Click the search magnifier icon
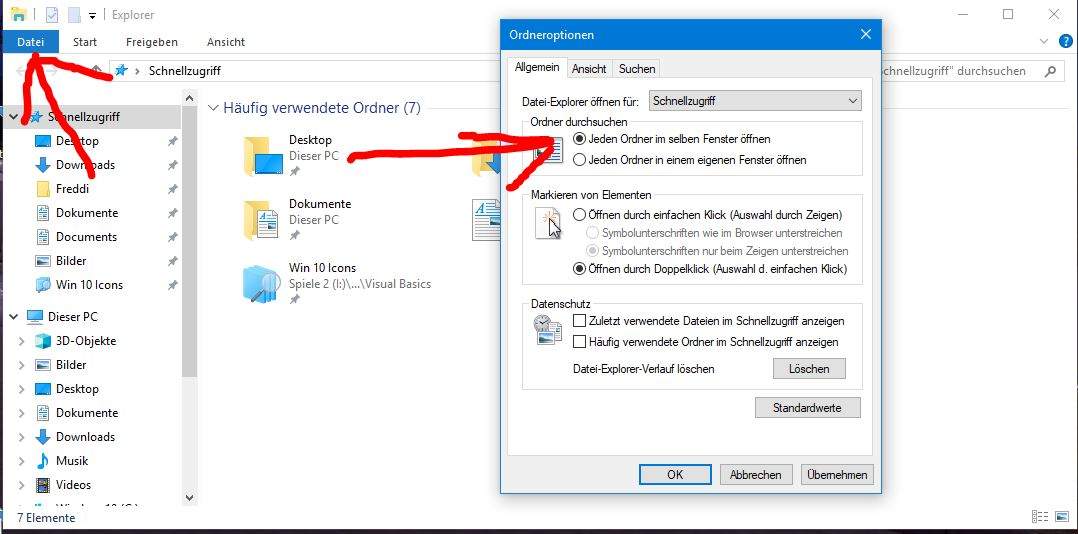This screenshot has width=1078, height=534. [1049, 71]
